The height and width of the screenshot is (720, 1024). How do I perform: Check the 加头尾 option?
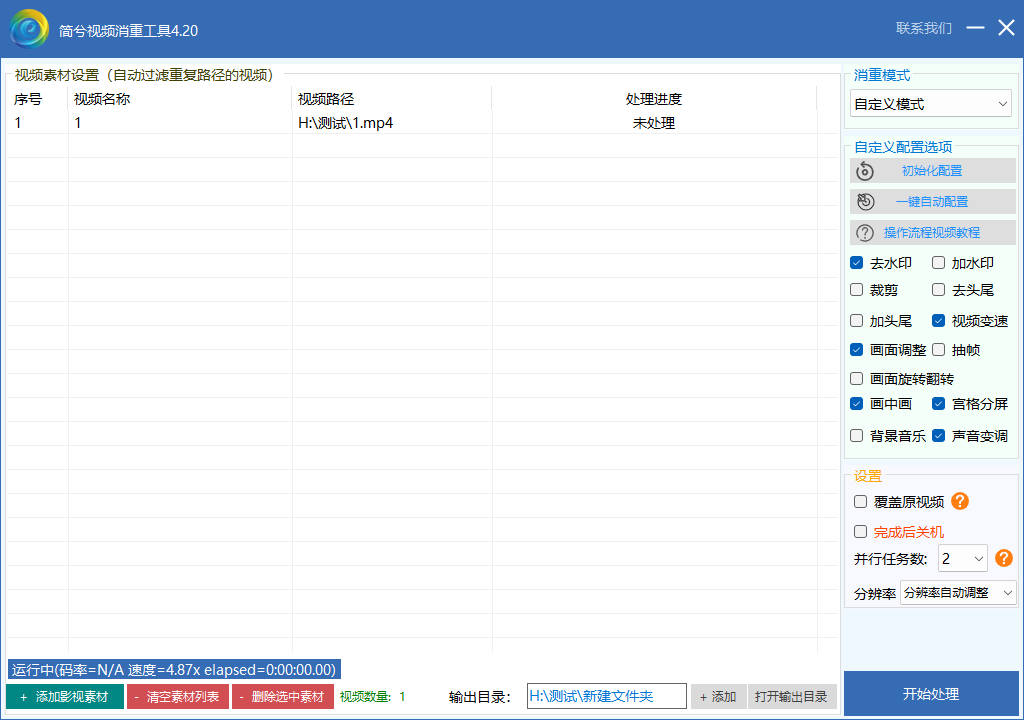857,321
